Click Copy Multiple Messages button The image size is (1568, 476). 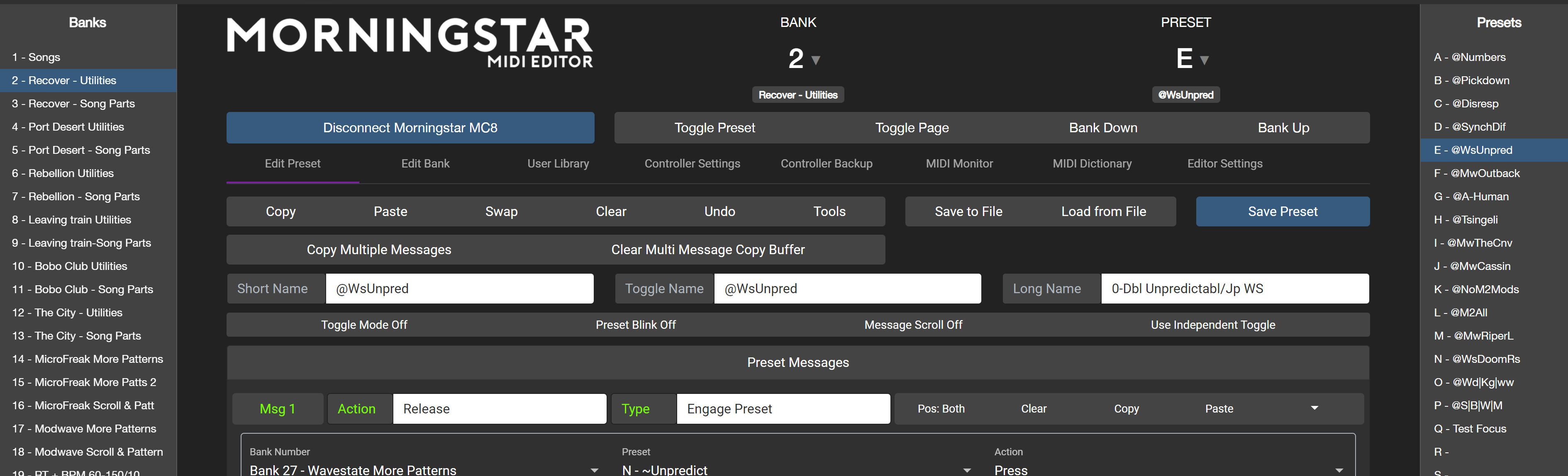point(378,250)
